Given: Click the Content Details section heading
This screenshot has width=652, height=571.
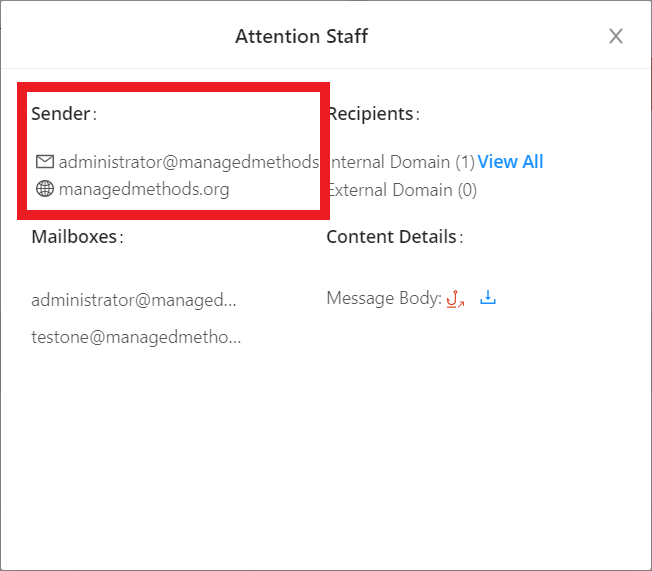Looking at the screenshot, I should [392, 237].
